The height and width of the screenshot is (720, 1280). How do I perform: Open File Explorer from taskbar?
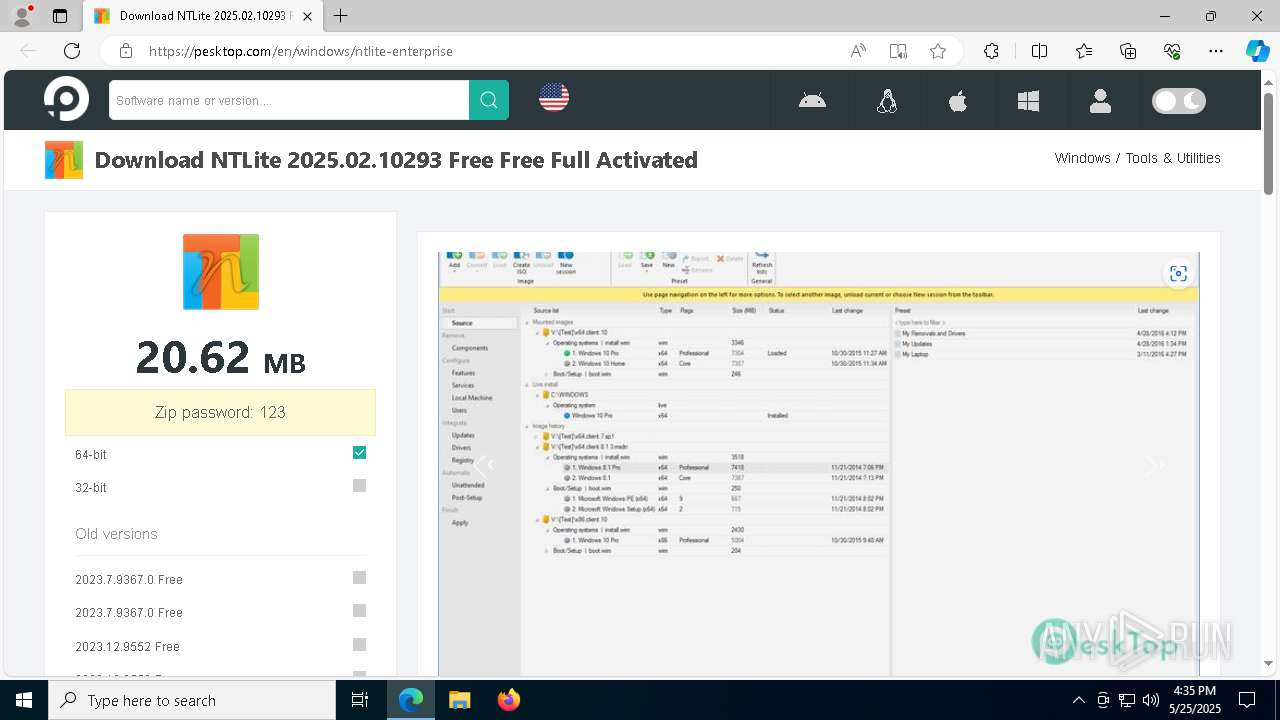pos(459,700)
